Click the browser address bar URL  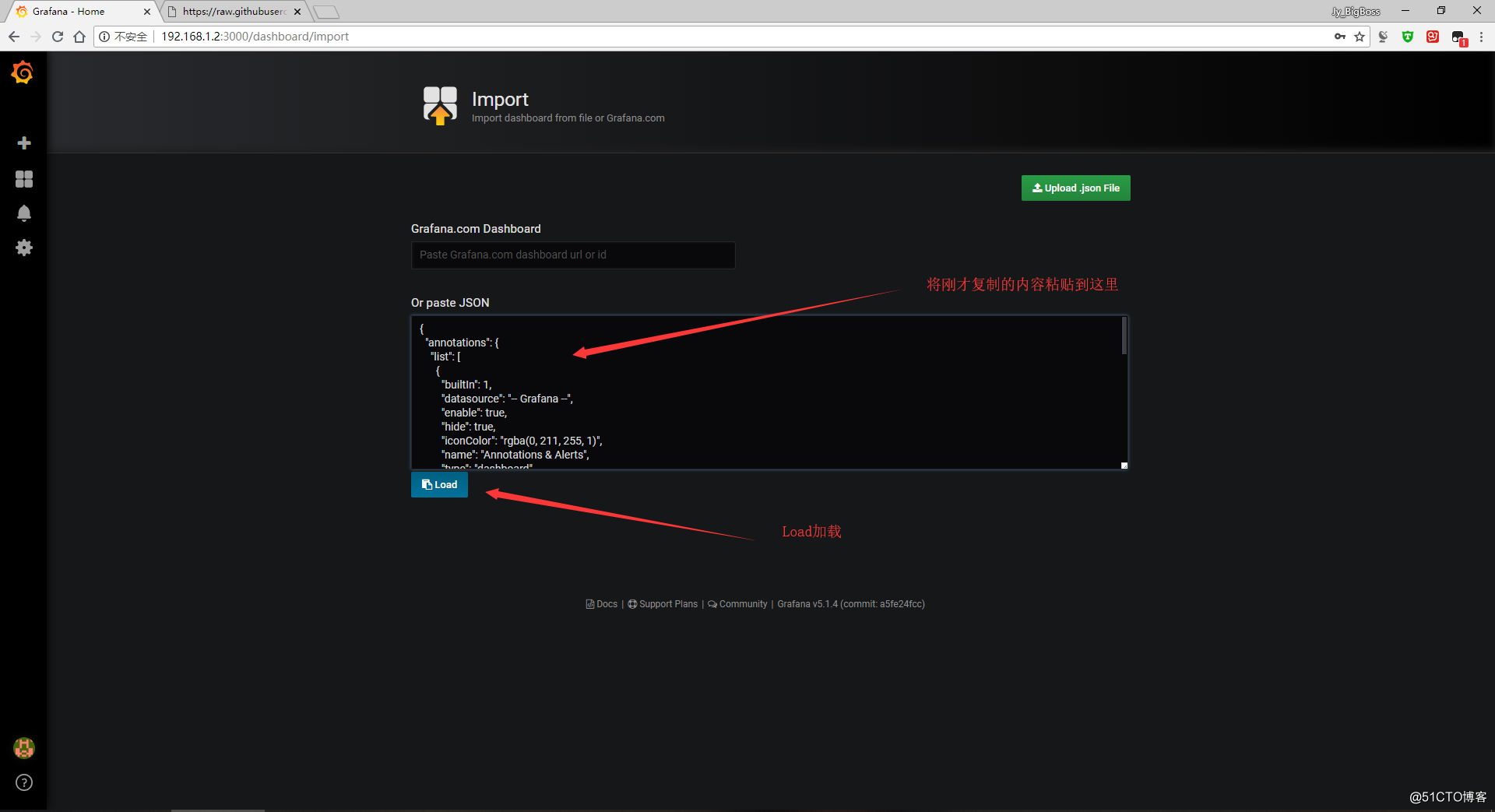point(255,37)
